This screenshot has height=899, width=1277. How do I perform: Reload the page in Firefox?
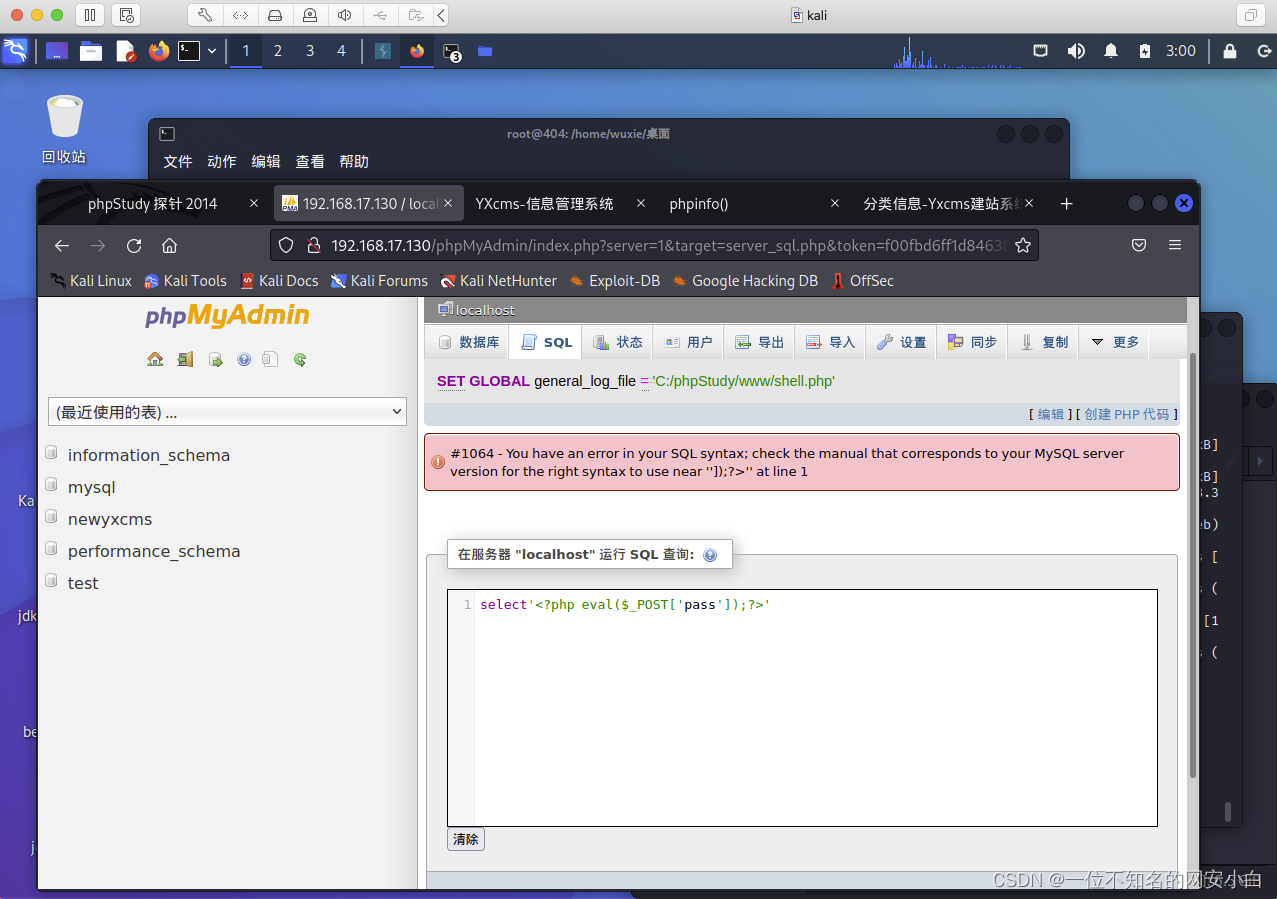pyautogui.click(x=134, y=245)
